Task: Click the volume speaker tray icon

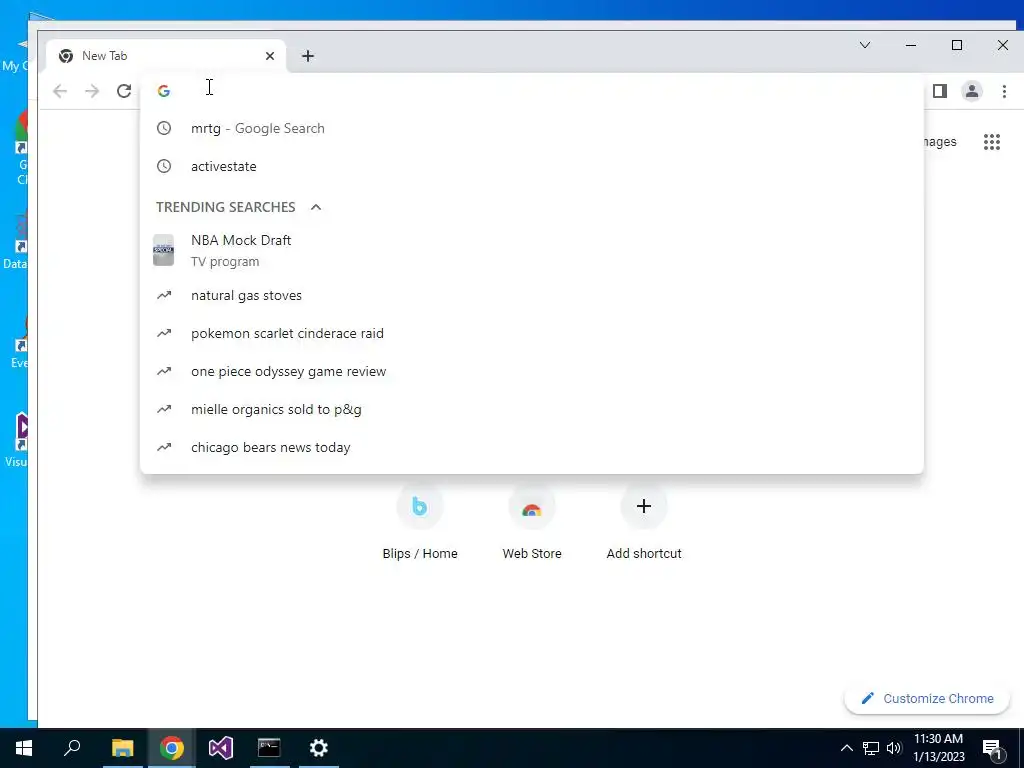Action: pyautogui.click(x=894, y=748)
